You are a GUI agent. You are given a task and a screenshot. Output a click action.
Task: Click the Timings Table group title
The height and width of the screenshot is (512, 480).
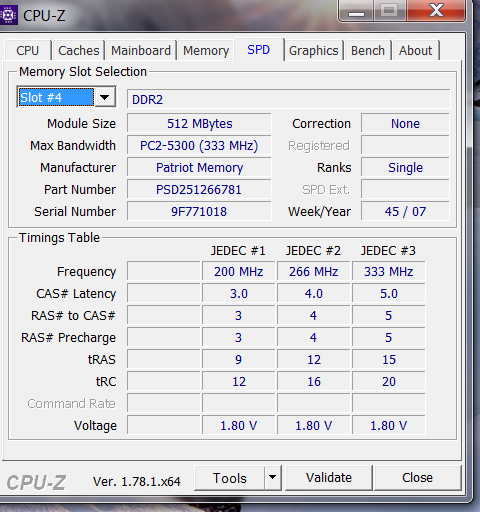click(x=59, y=238)
